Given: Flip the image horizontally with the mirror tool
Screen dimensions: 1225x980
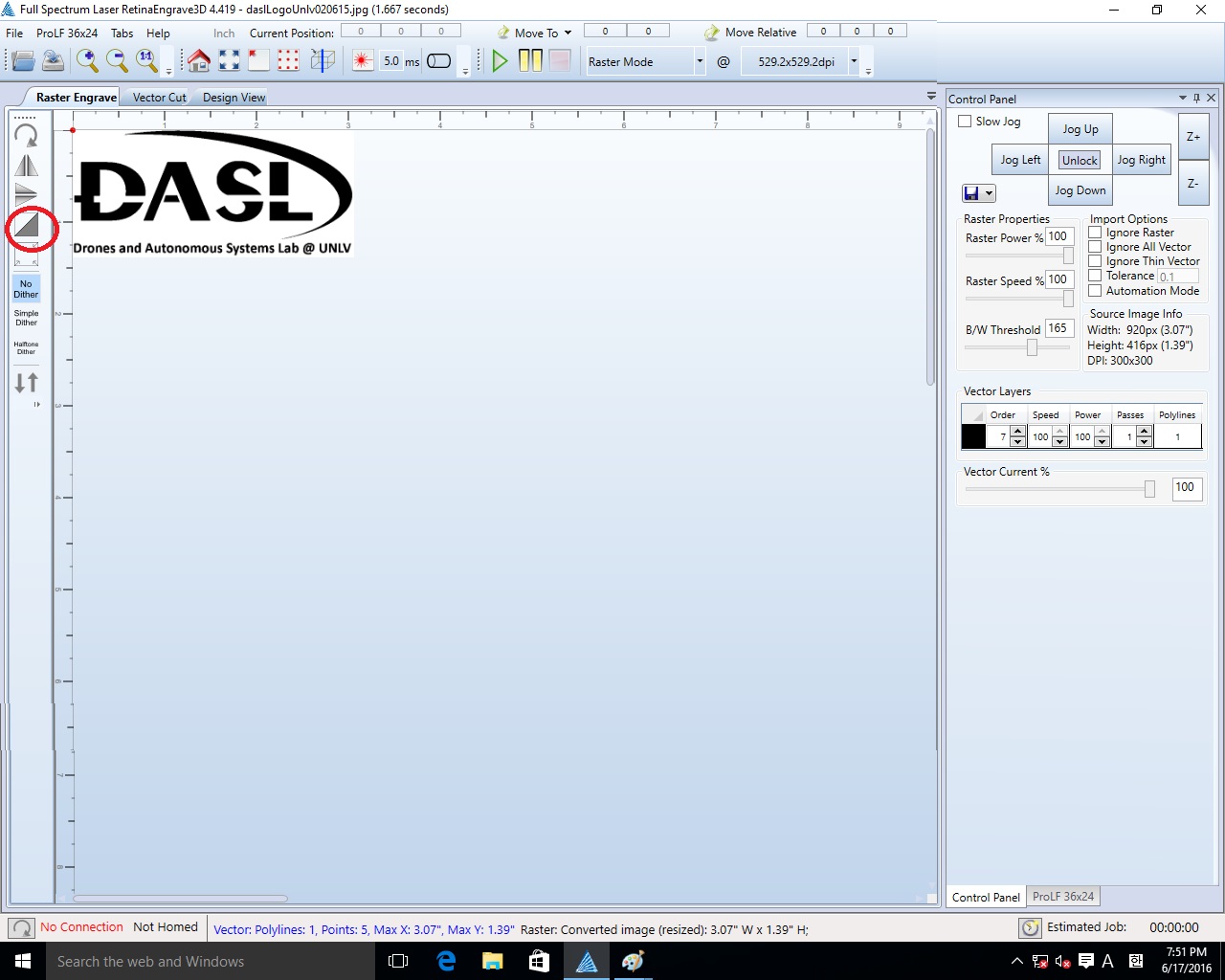Looking at the screenshot, I should coord(26,166).
